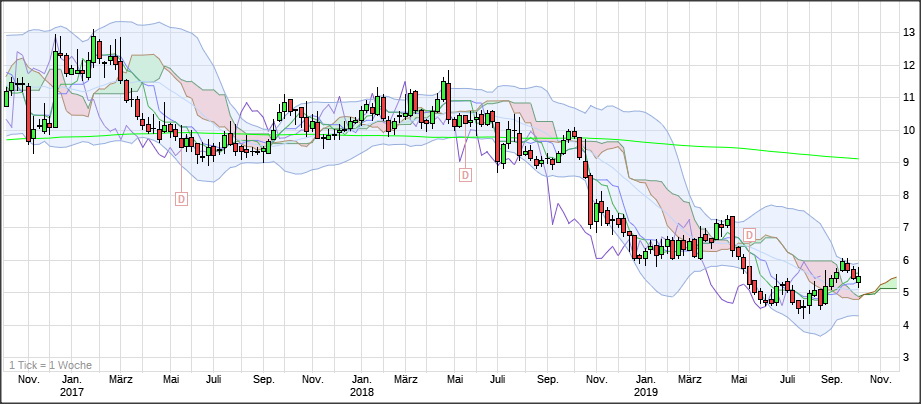This screenshot has width=921, height=404.
Task: Select the price label 3 on axis
Action: point(908,357)
